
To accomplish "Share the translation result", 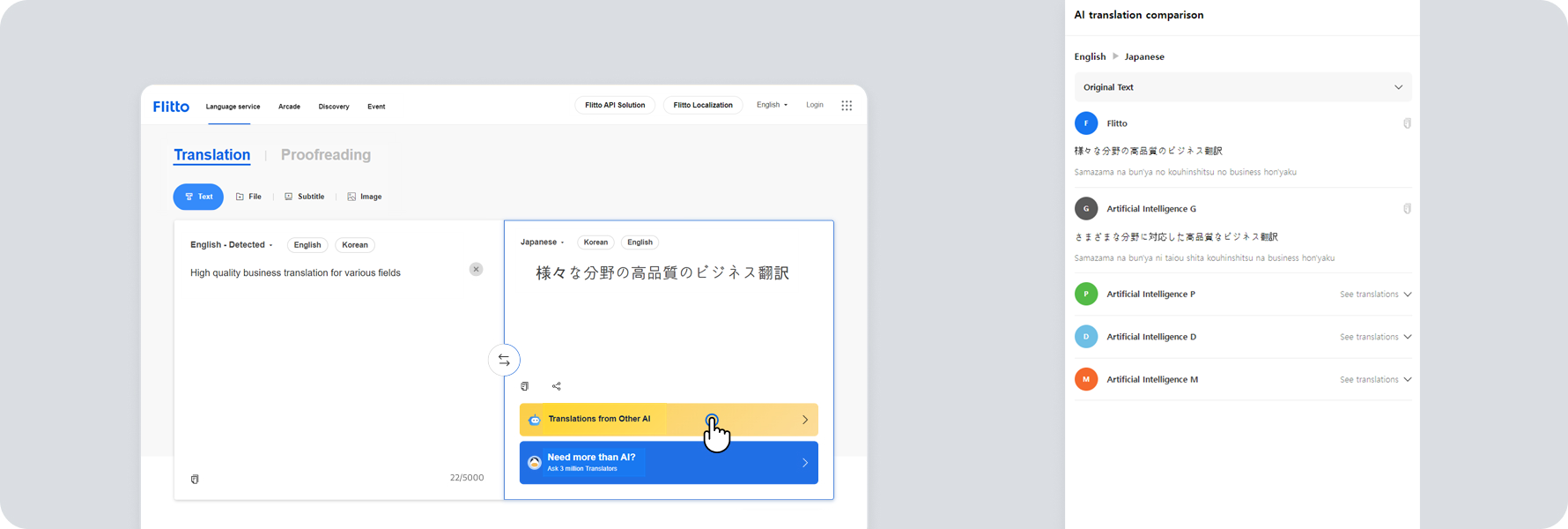I will [557, 386].
